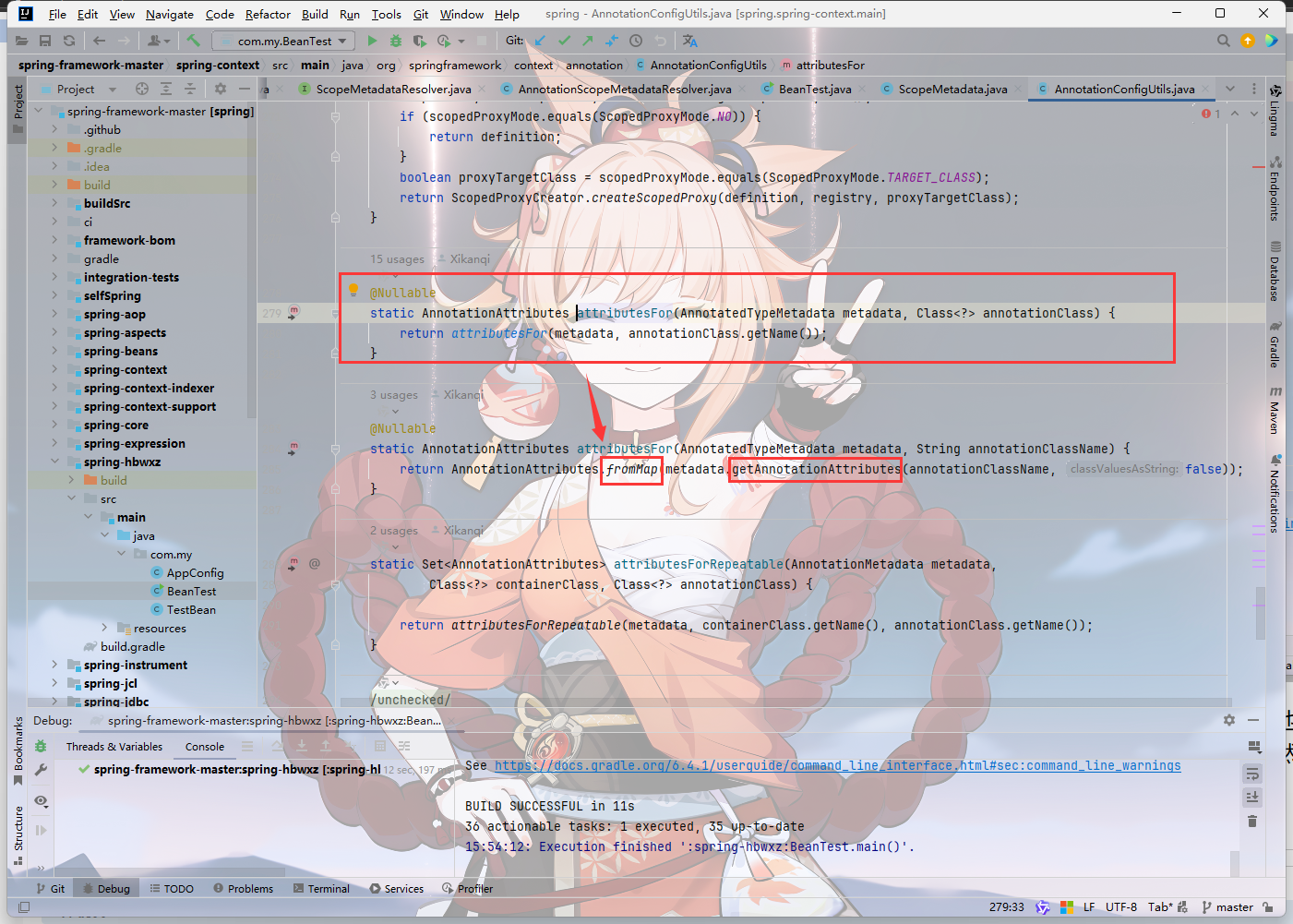This screenshot has width=1293, height=924.
Task: Show hidden editor tabs chevron
Action: coord(1229,89)
